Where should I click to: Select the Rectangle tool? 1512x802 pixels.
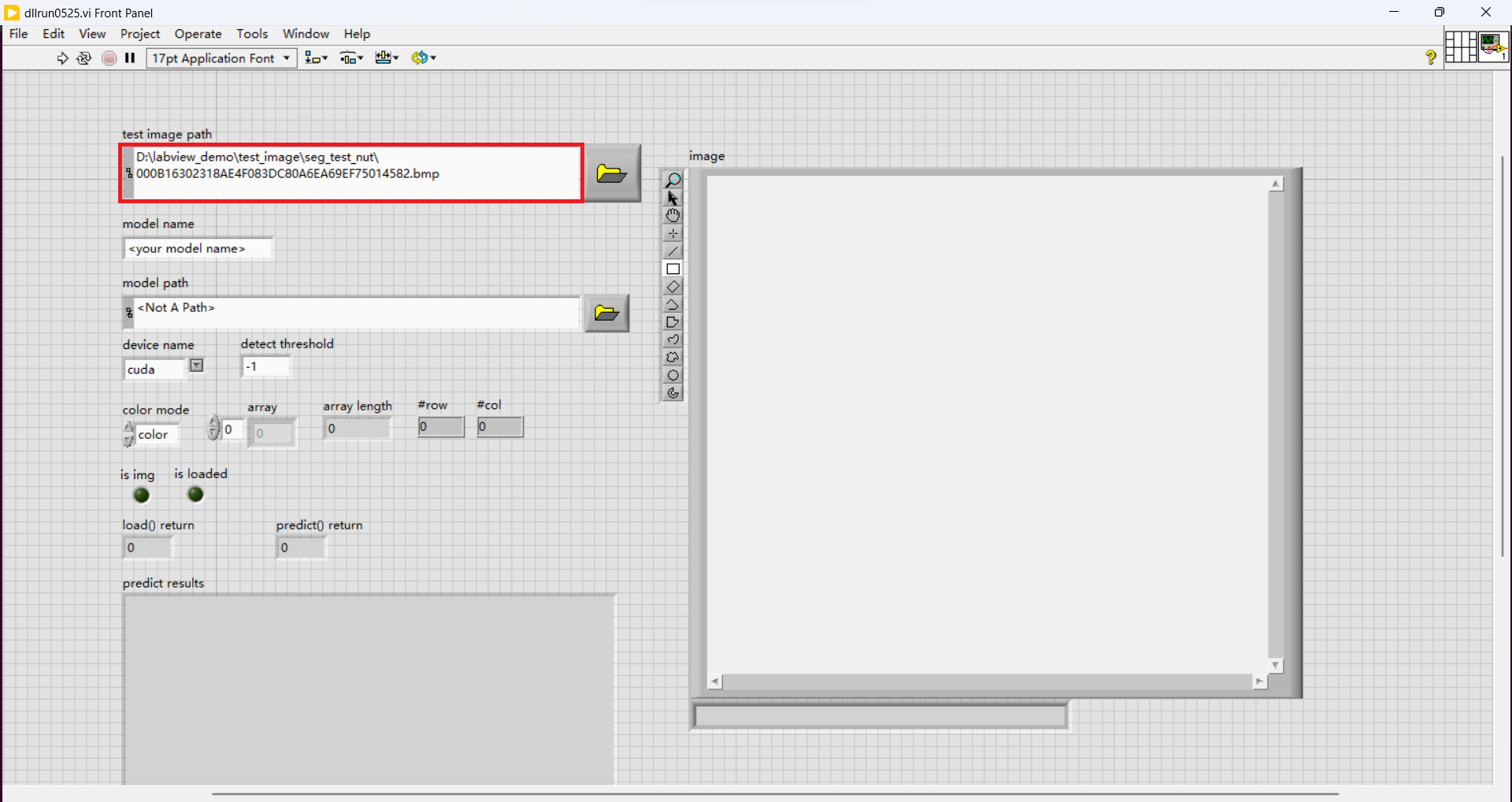[x=673, y=269]
